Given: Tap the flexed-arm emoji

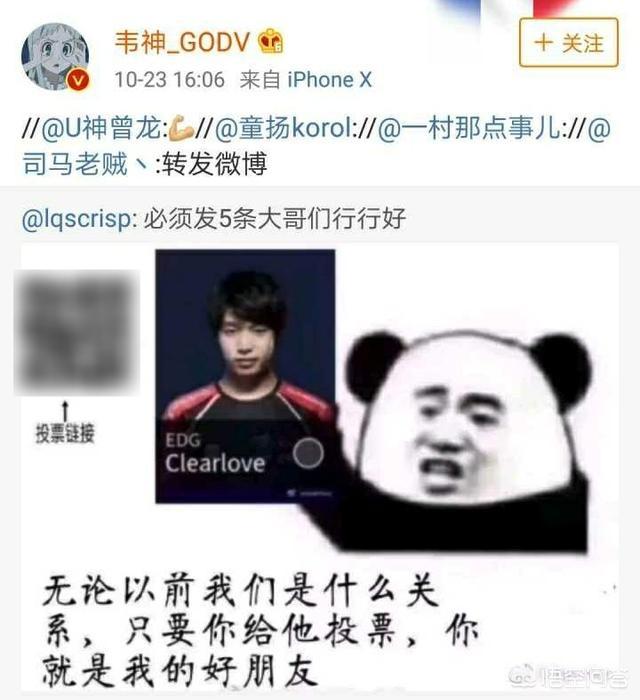Looking at the screenshot, I should (x=181, y=128).
